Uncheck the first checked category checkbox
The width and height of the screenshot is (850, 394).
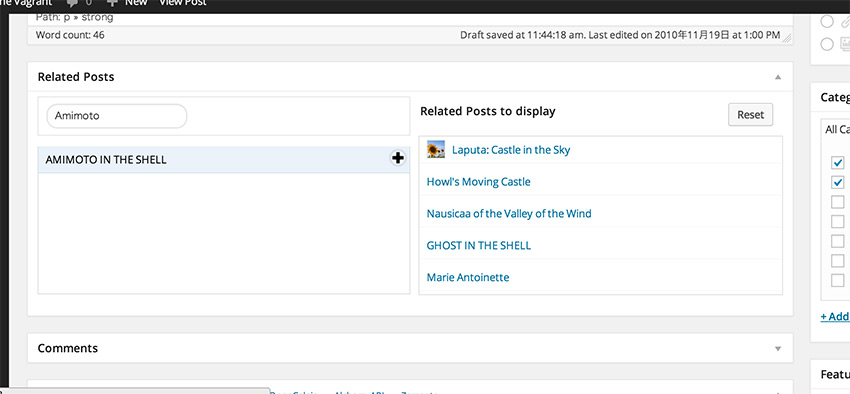(x=838, y=163)
